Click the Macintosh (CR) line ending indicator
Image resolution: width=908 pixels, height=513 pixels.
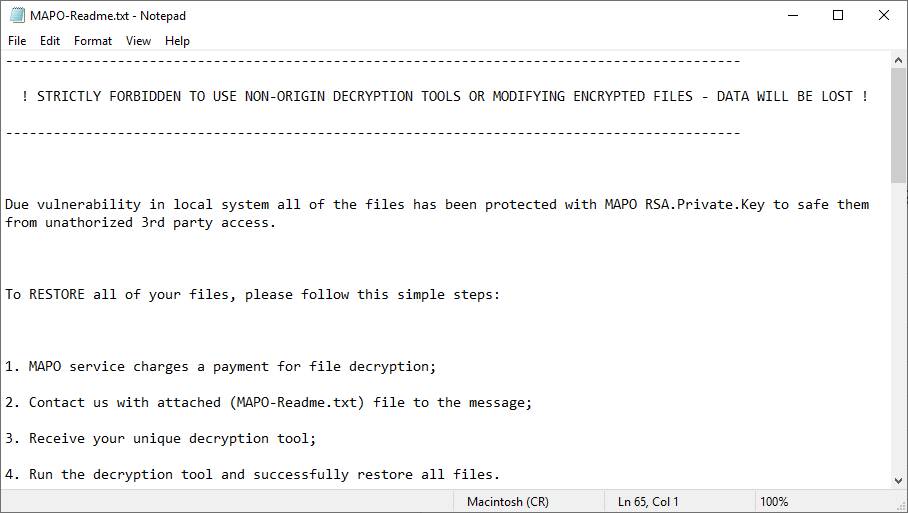click(x=507, y=501)
